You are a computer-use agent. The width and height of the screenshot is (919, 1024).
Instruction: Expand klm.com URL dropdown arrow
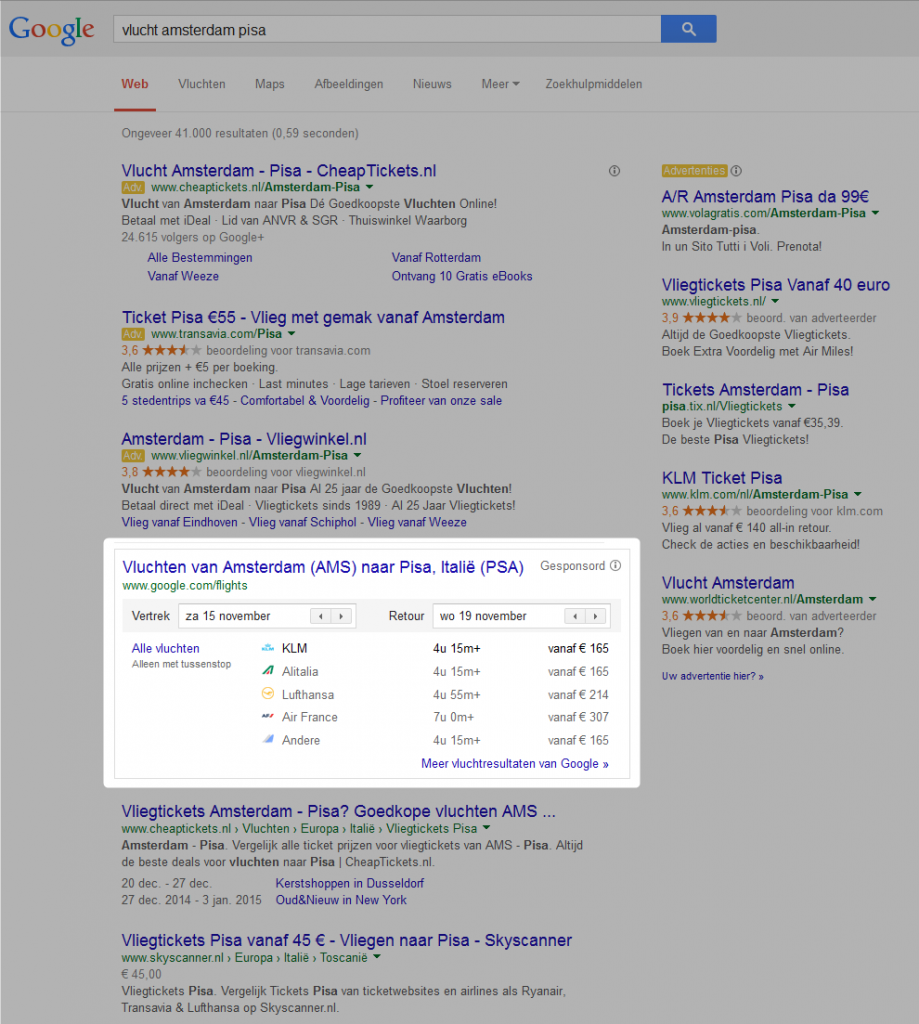tap(858, 494)
